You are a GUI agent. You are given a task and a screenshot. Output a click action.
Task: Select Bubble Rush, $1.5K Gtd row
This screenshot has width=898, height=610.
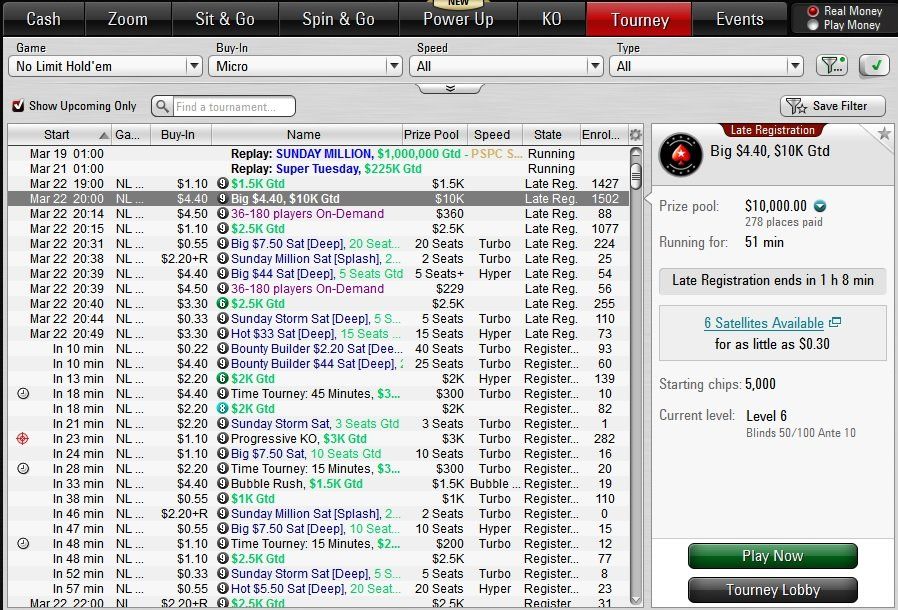coord(318,483)
